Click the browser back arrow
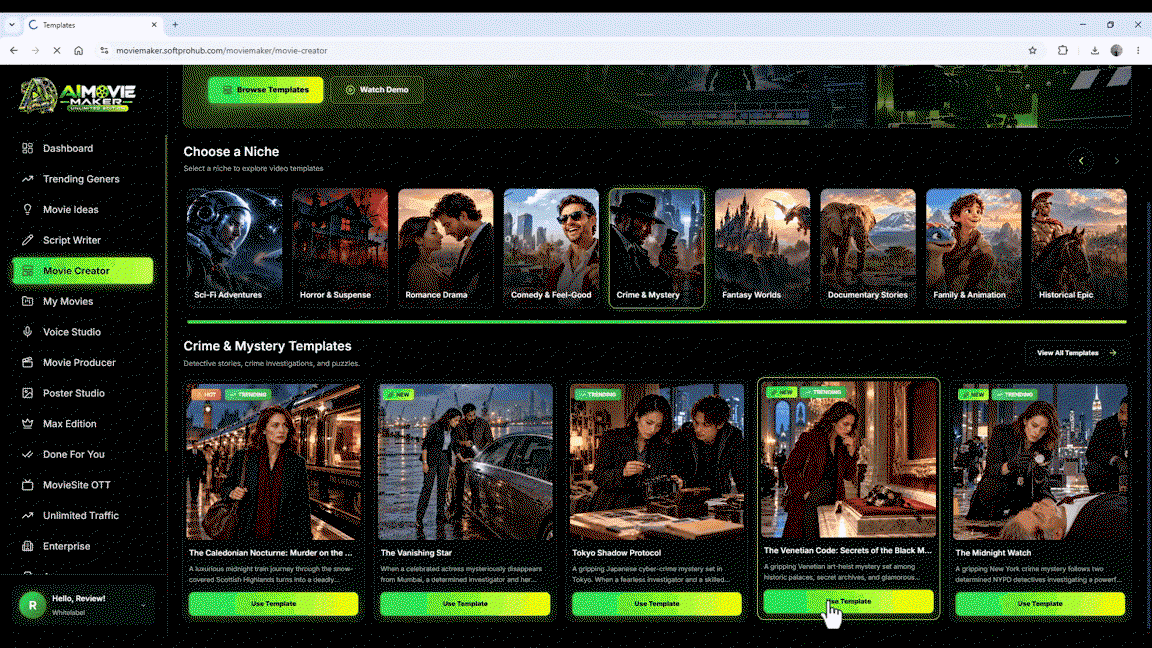 click(x=14, y=51)
